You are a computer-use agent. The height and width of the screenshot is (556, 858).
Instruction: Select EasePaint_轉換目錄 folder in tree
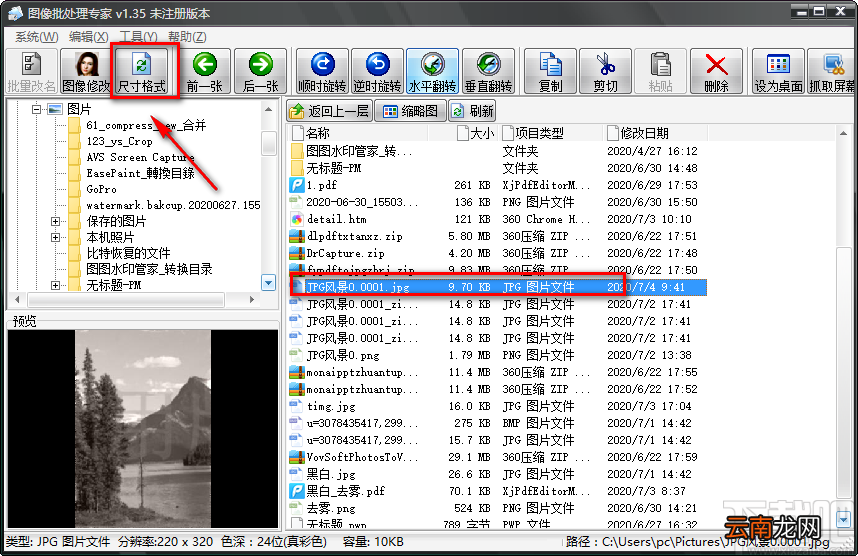141,173
